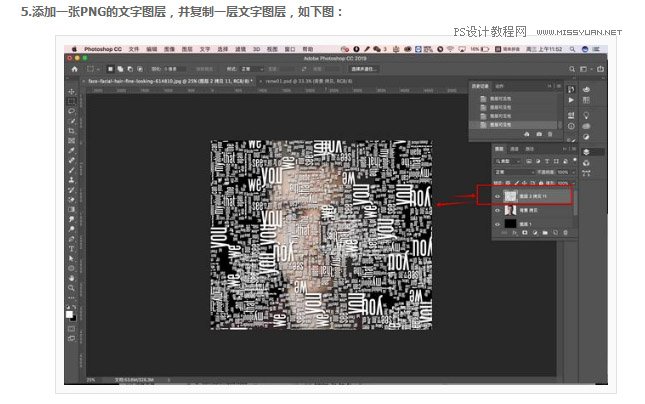Add adjustment layer via half-circle icon

coord(535,233)
